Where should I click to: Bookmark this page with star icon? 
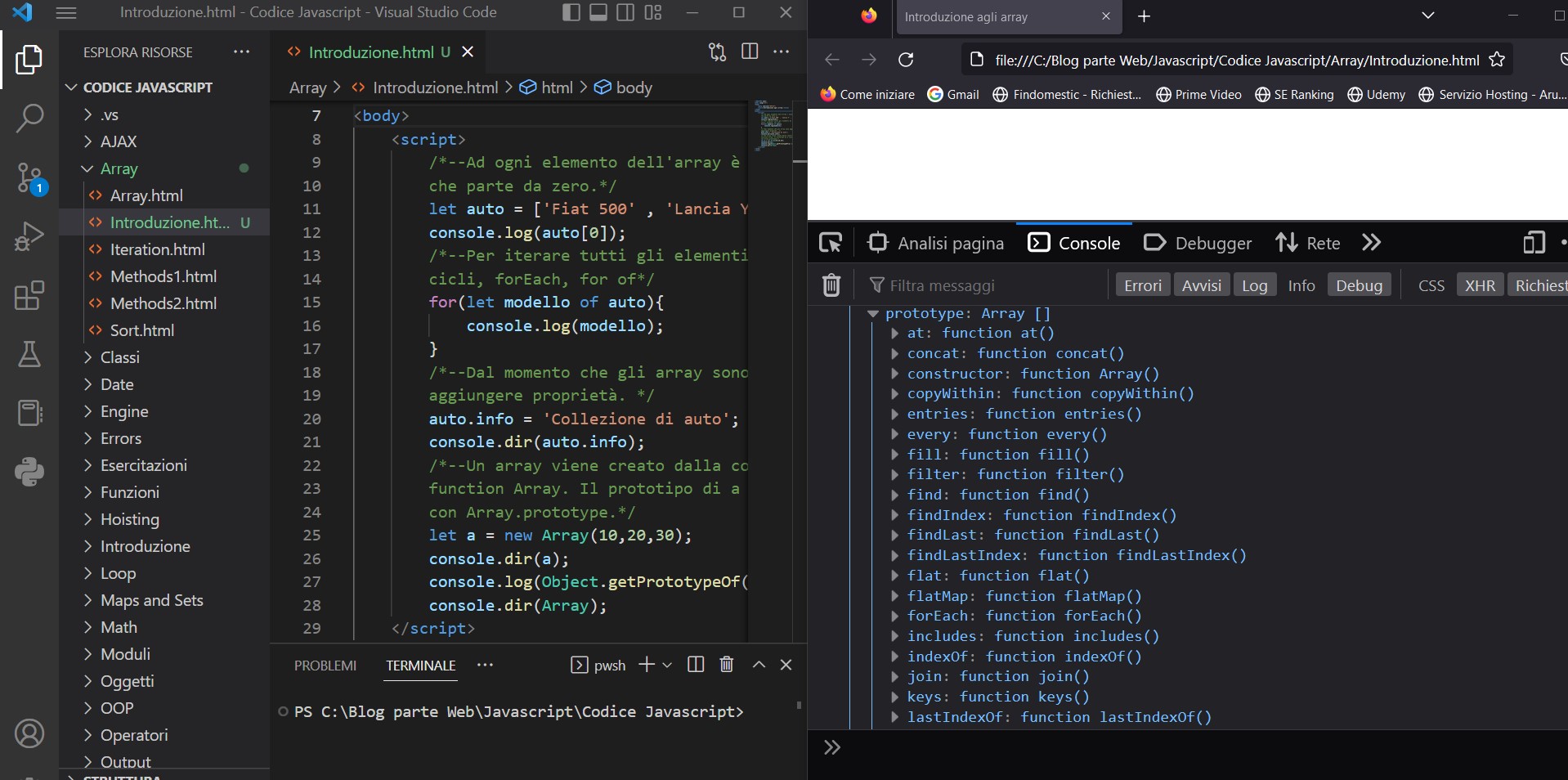coord(1497,60)
